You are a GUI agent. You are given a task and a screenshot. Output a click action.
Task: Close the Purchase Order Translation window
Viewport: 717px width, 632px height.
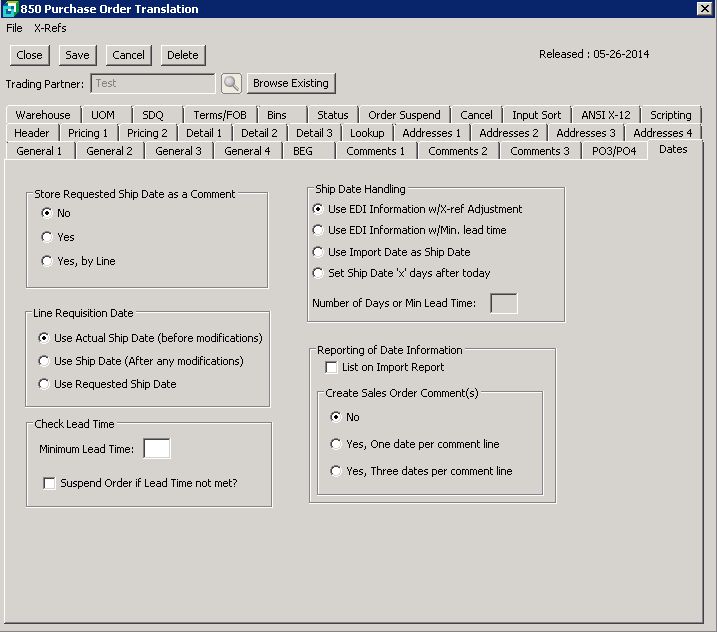pos(704,9)
